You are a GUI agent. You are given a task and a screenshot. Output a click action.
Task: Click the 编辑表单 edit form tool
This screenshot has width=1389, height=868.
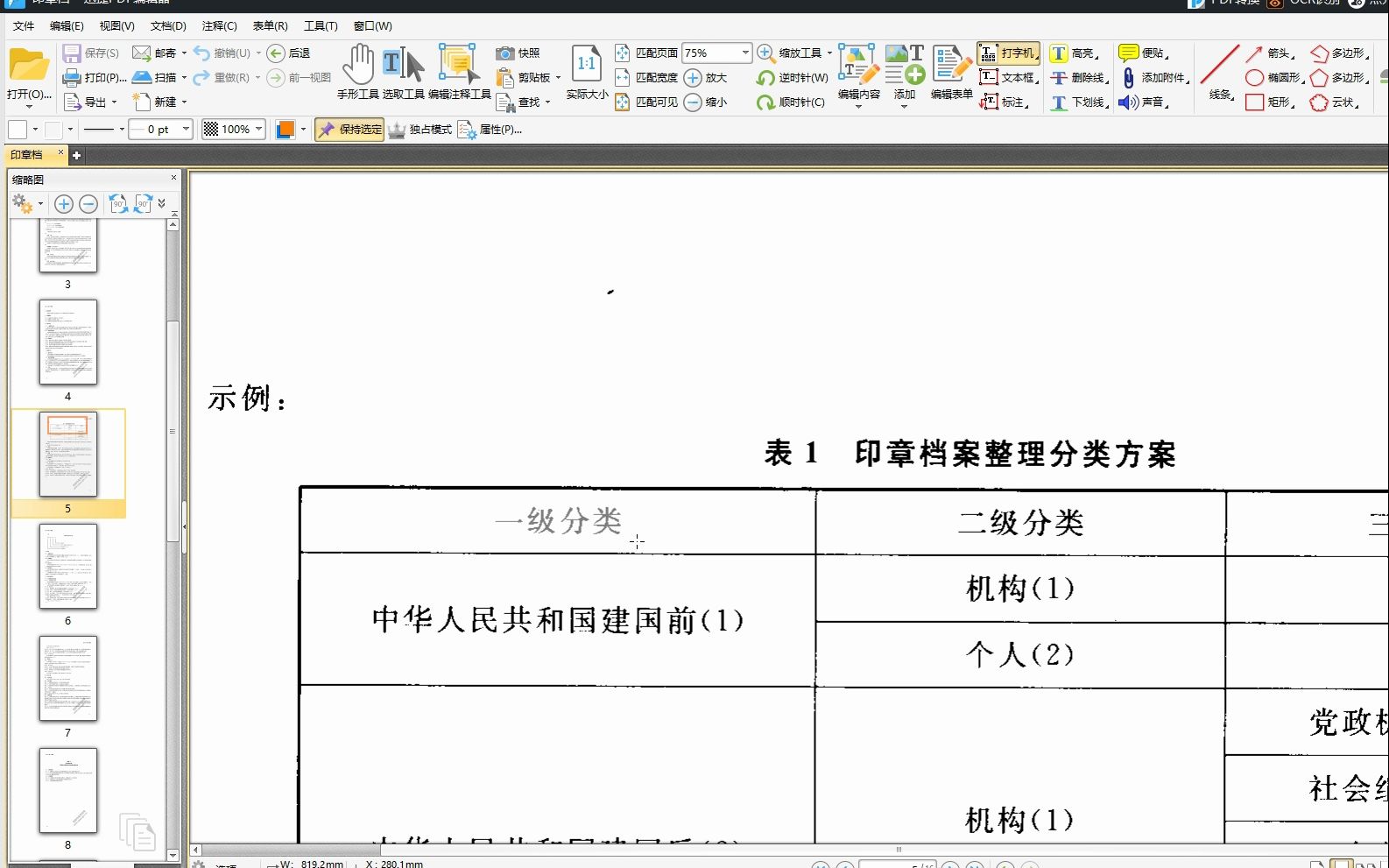(x=951, y=74)
